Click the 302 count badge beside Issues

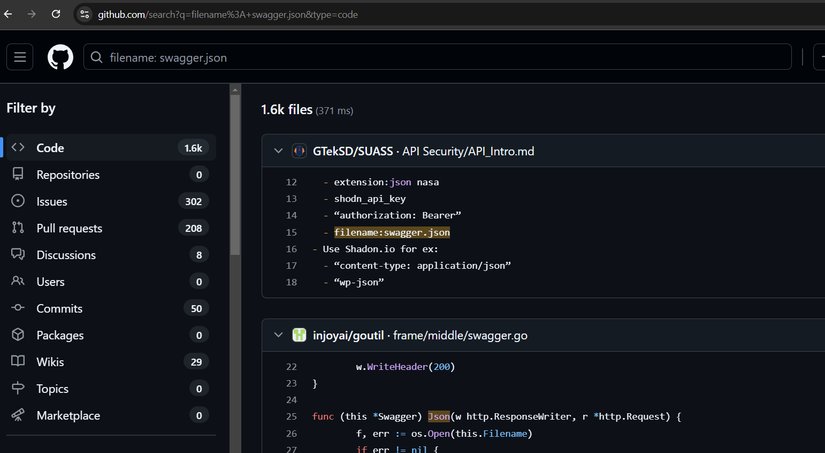(x=193, y=202)
